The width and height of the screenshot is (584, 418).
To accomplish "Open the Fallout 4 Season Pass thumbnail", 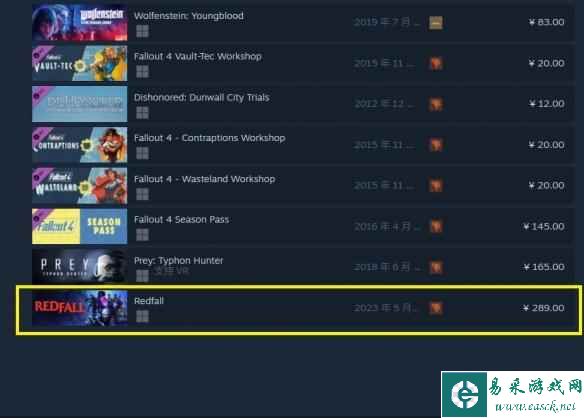I will tap(79, 226).
